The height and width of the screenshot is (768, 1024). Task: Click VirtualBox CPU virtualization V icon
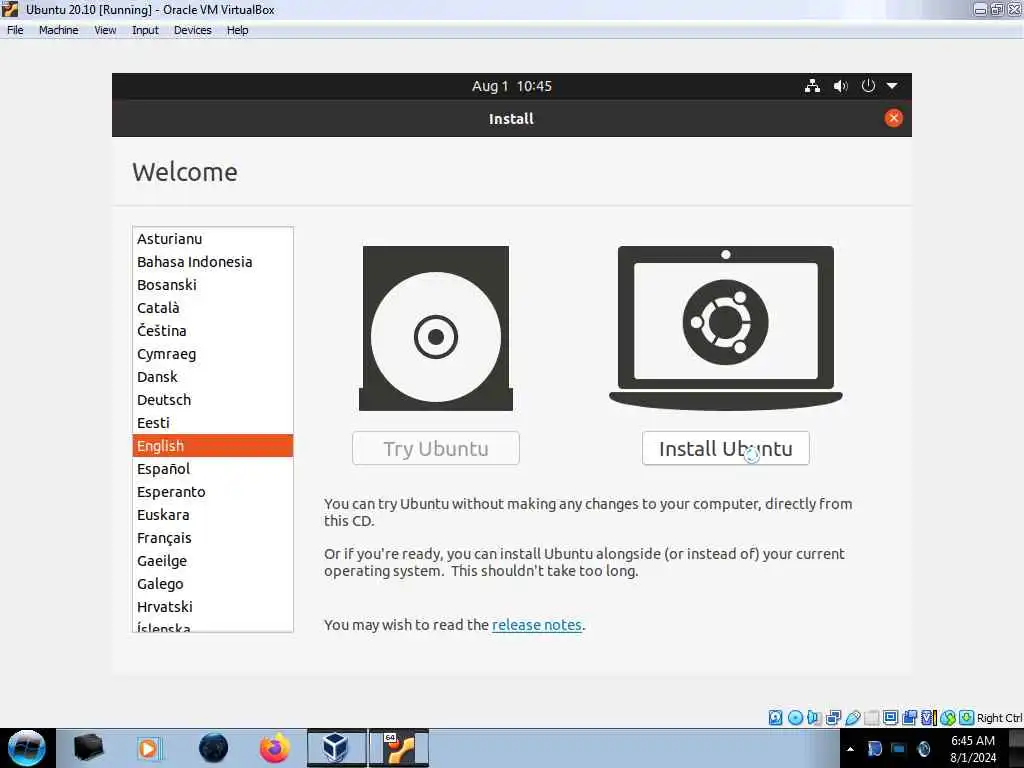(928, 718)
